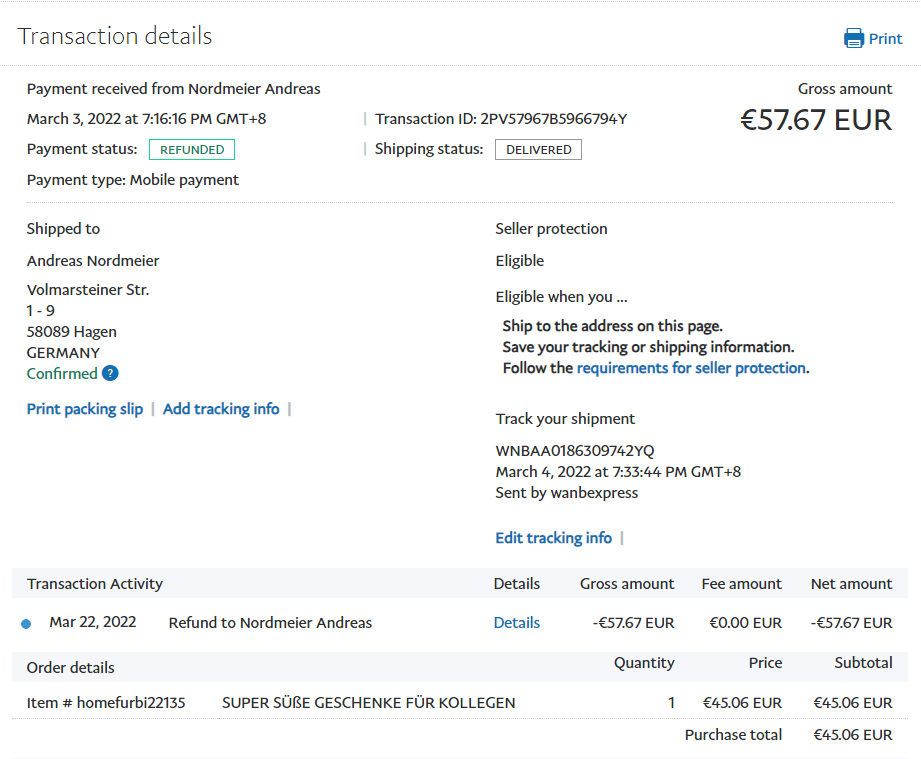Click the printer icon at top right

(854, 39)
